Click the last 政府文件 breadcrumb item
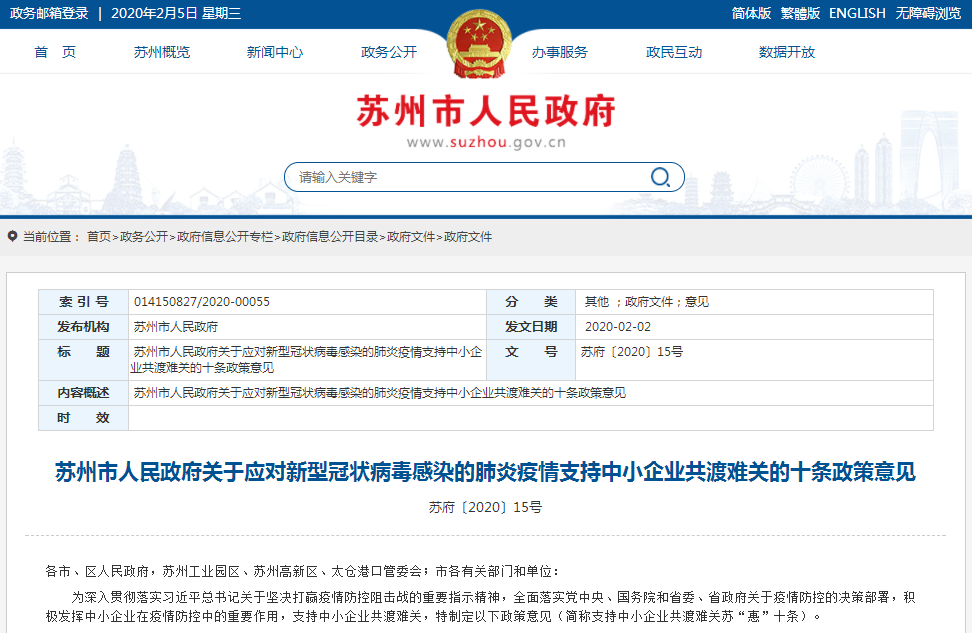This screenshot has height=633, width=972. click(x=468, y=237)
